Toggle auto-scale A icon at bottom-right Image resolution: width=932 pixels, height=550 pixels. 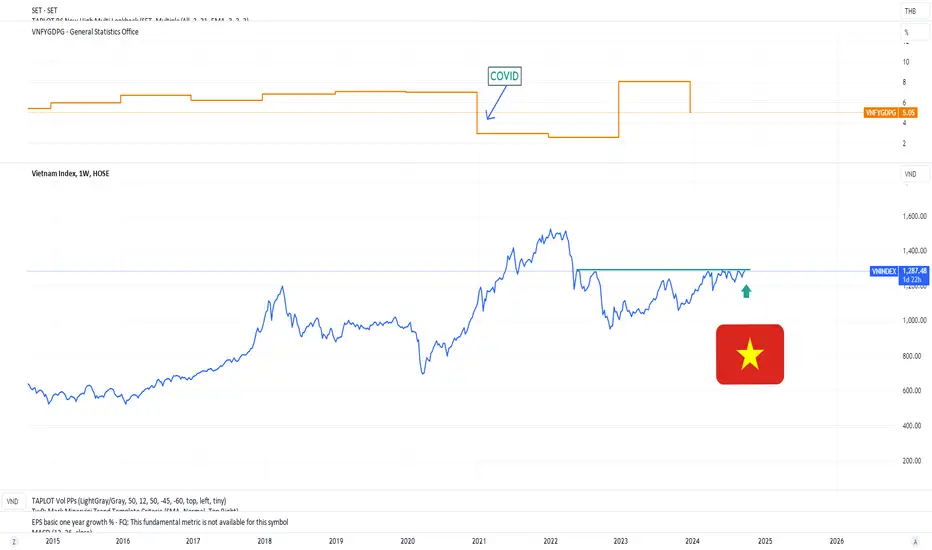click(x=915, y=542)
